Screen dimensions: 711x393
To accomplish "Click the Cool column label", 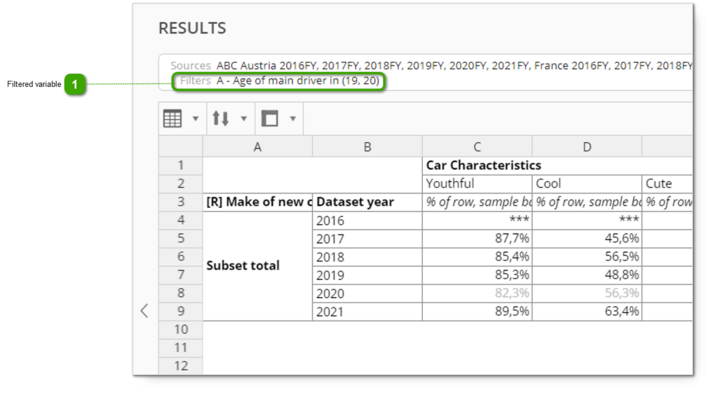I will coord(587,184).
